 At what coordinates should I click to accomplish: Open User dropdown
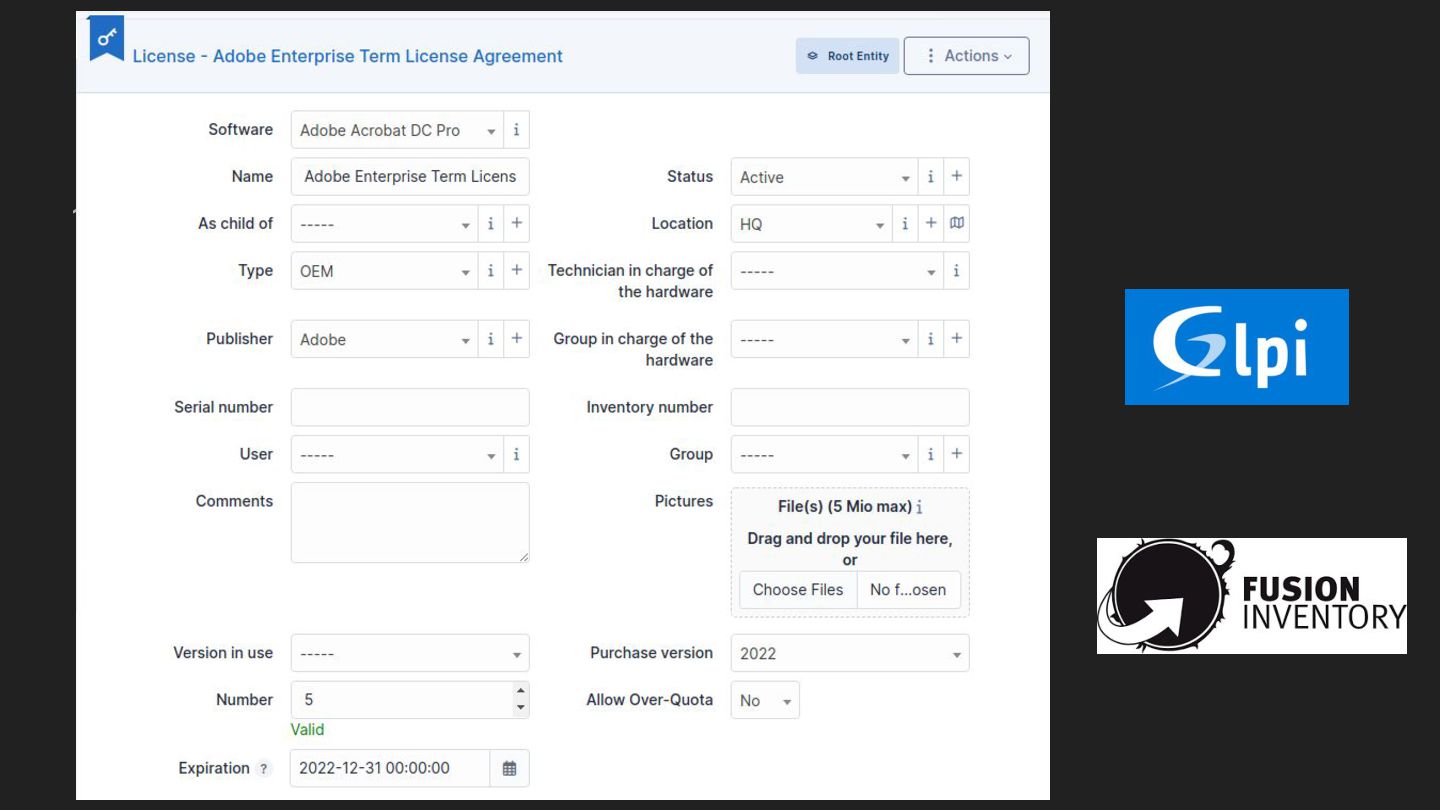397,454
